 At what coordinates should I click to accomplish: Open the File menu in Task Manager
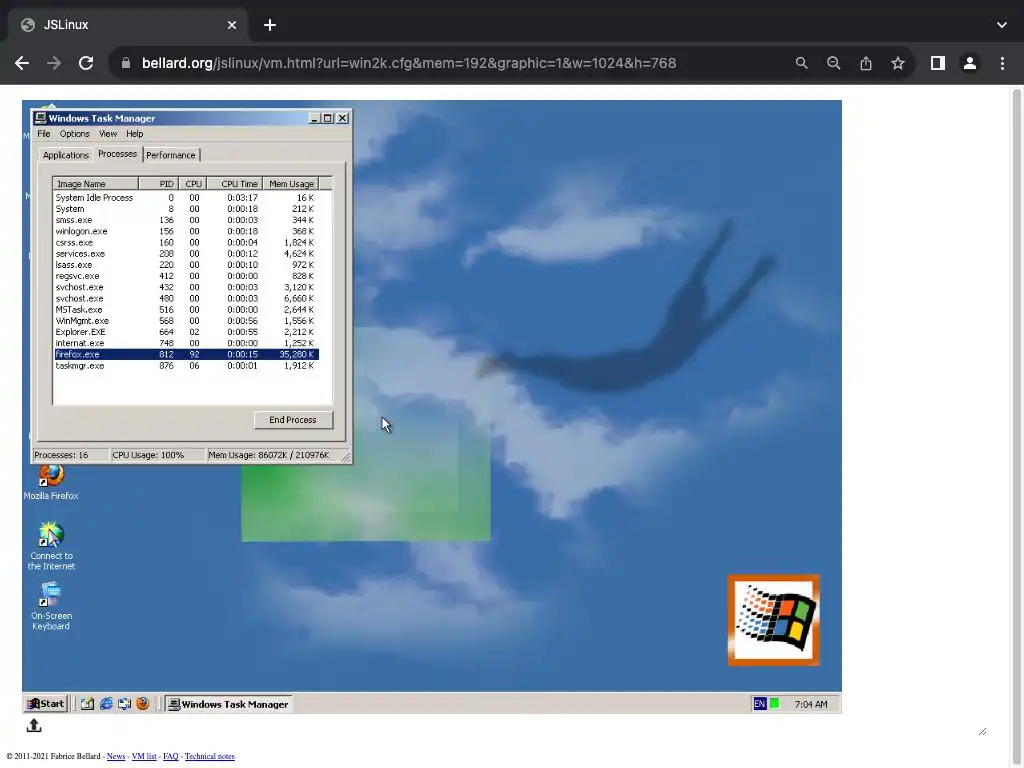pyautogui.click(x=44, y=134)
